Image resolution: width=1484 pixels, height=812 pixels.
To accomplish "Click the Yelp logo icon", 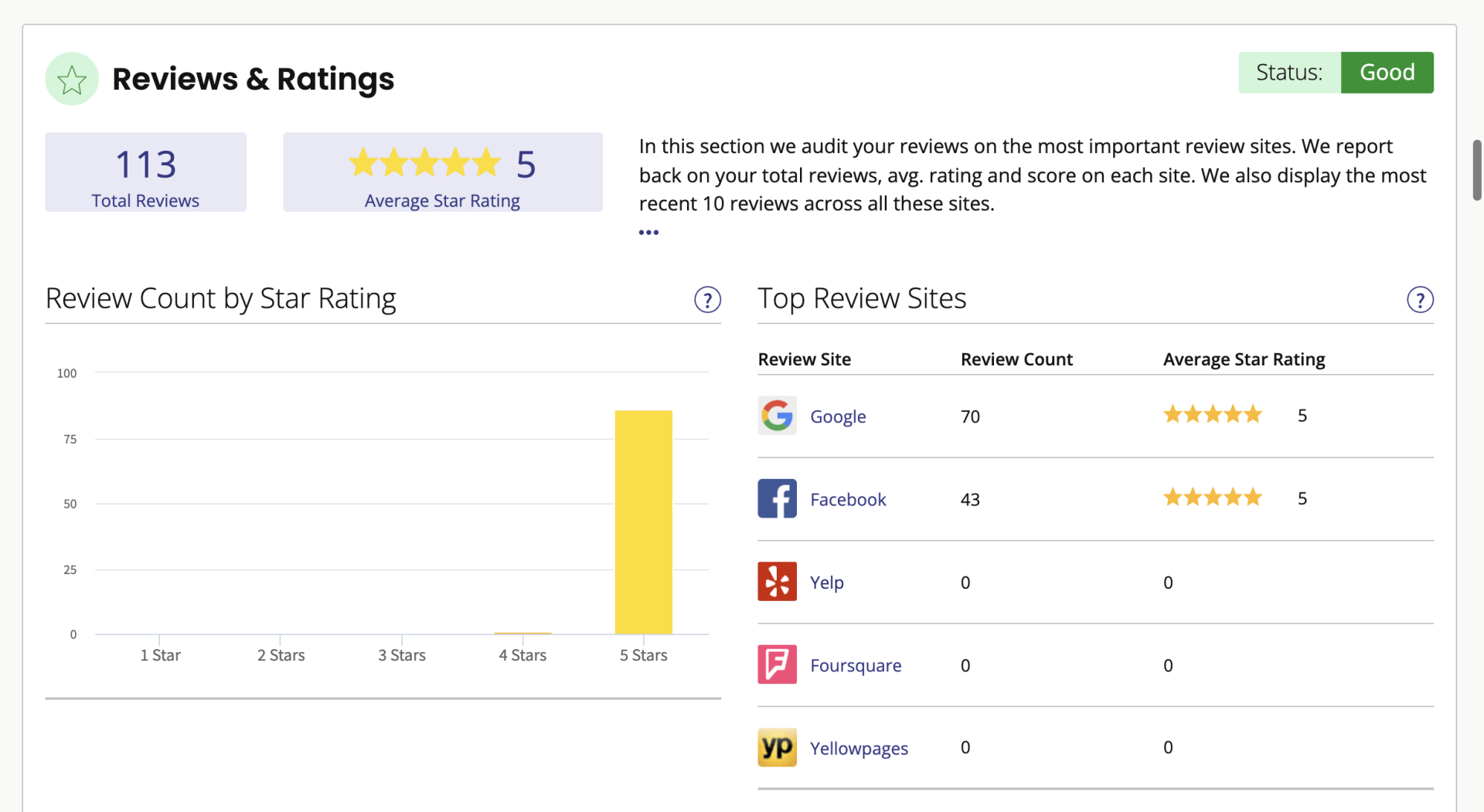I will coord(777,581).
